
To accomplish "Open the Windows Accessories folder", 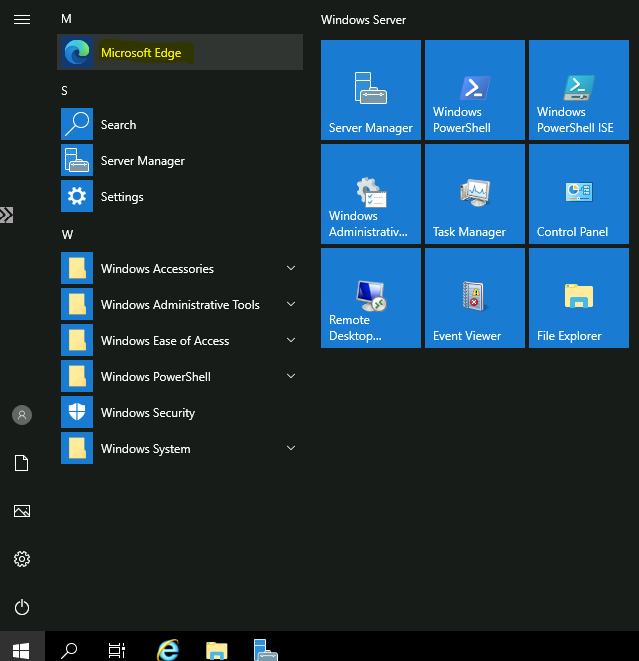I will click(180, 268).
